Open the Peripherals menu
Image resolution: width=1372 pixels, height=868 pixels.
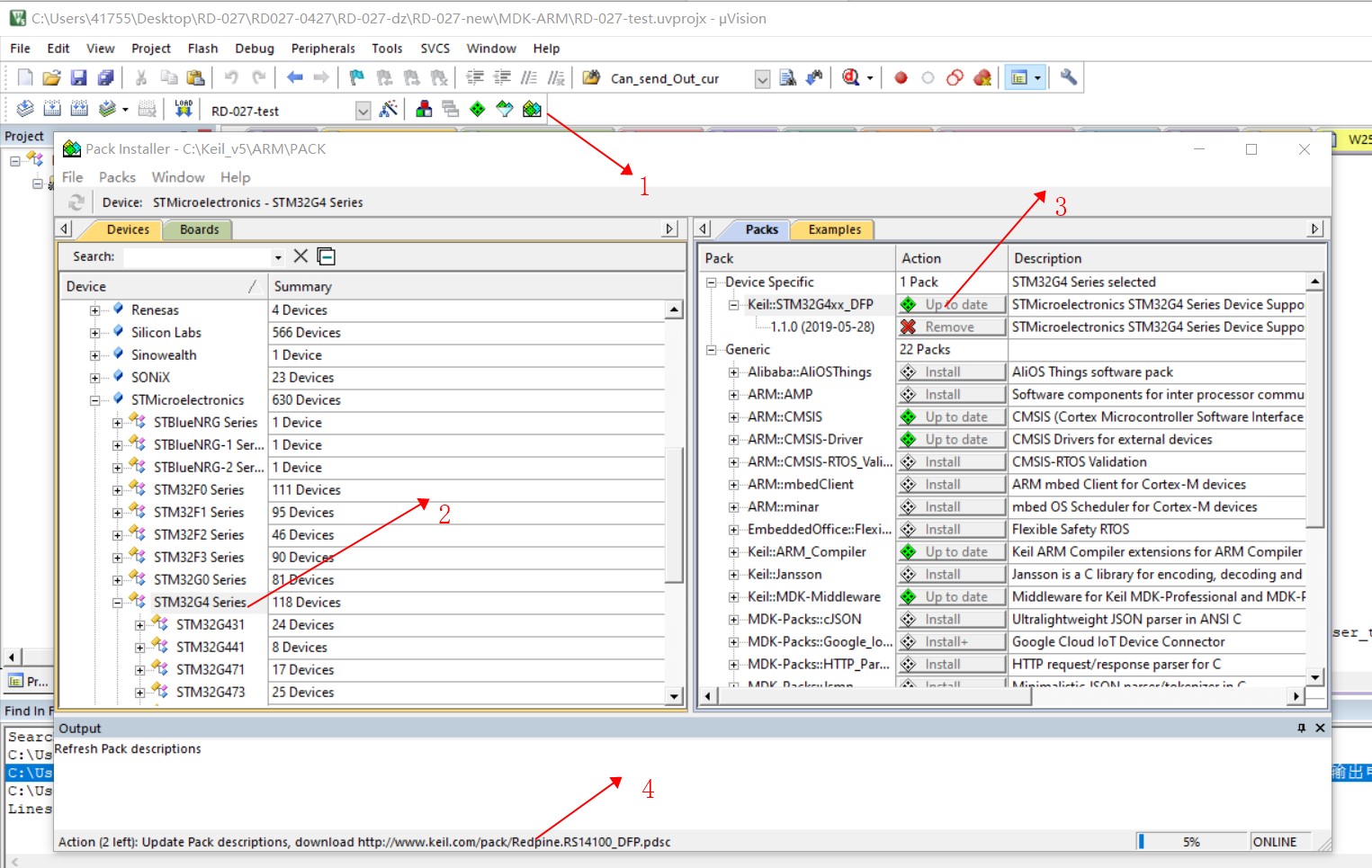click(323, 49)
